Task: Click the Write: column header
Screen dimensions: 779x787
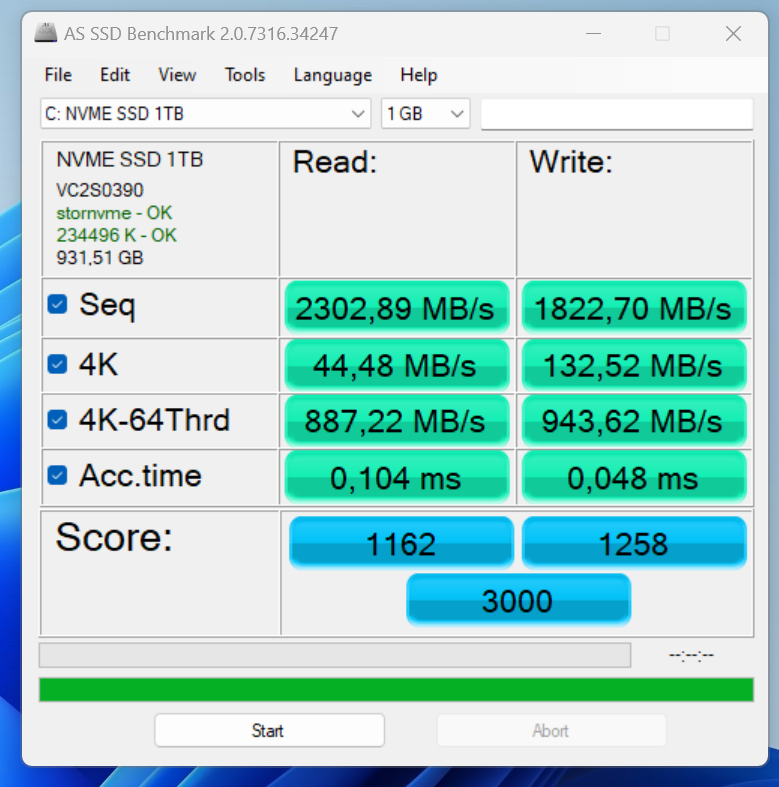Action: (x=571, y=162)
